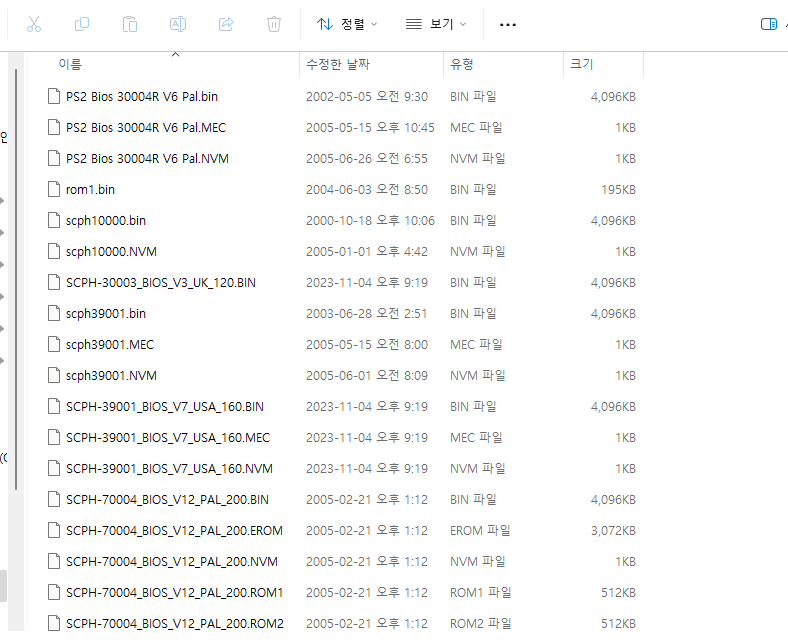The image size is (788, 644).
Task: Click file icon of SCPH-70004_BIOS_V12_PAL_200.ROM2
Action: (x=54, y=623)
